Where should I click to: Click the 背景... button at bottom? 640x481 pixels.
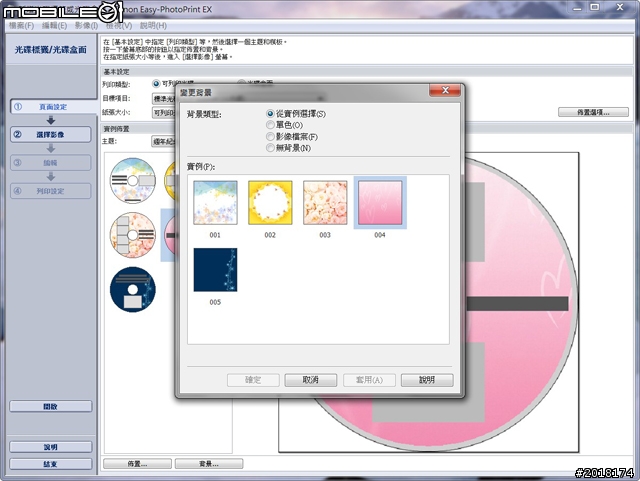coord(209,464)
